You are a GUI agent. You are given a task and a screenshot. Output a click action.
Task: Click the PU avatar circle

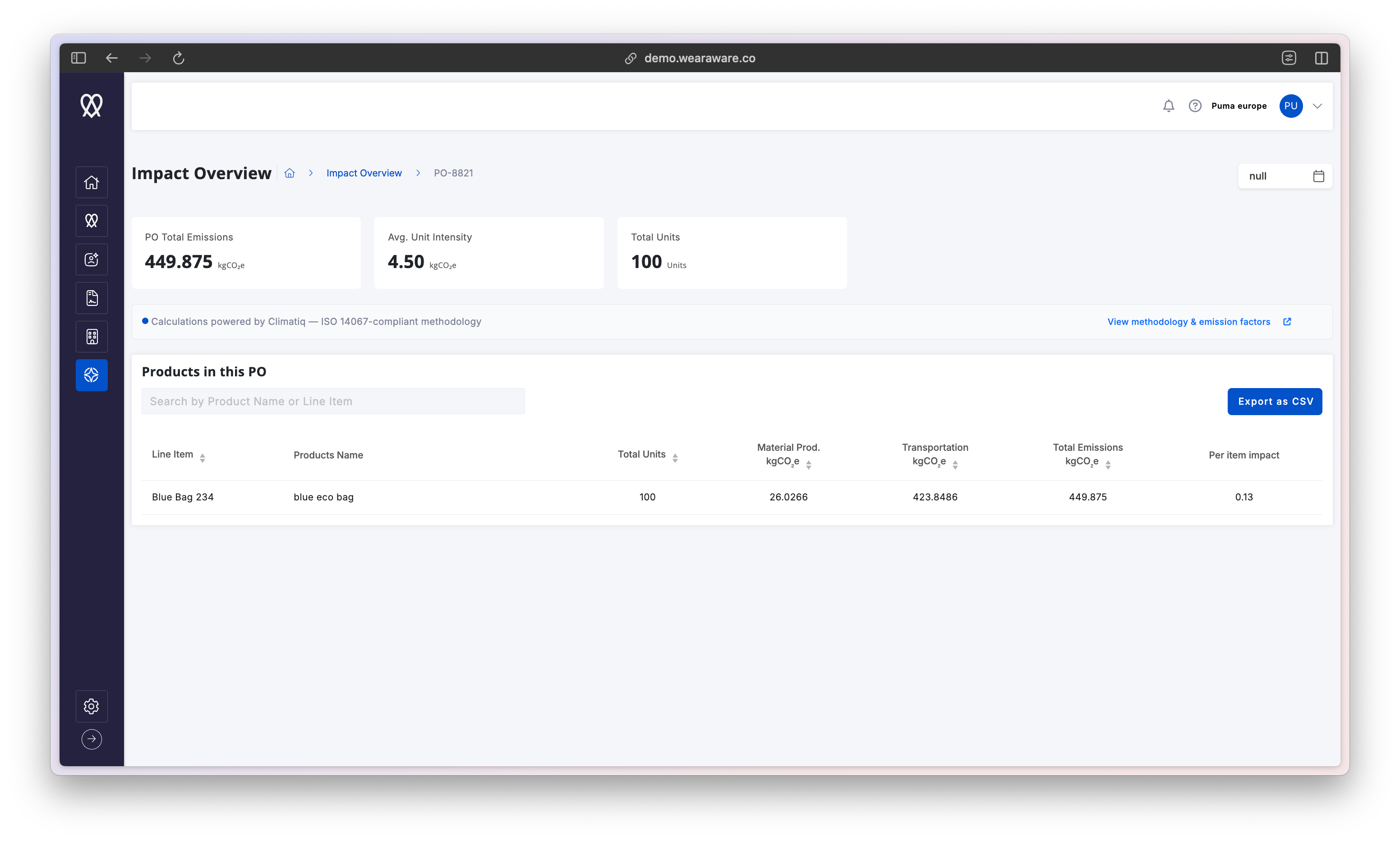(1290, 106)
